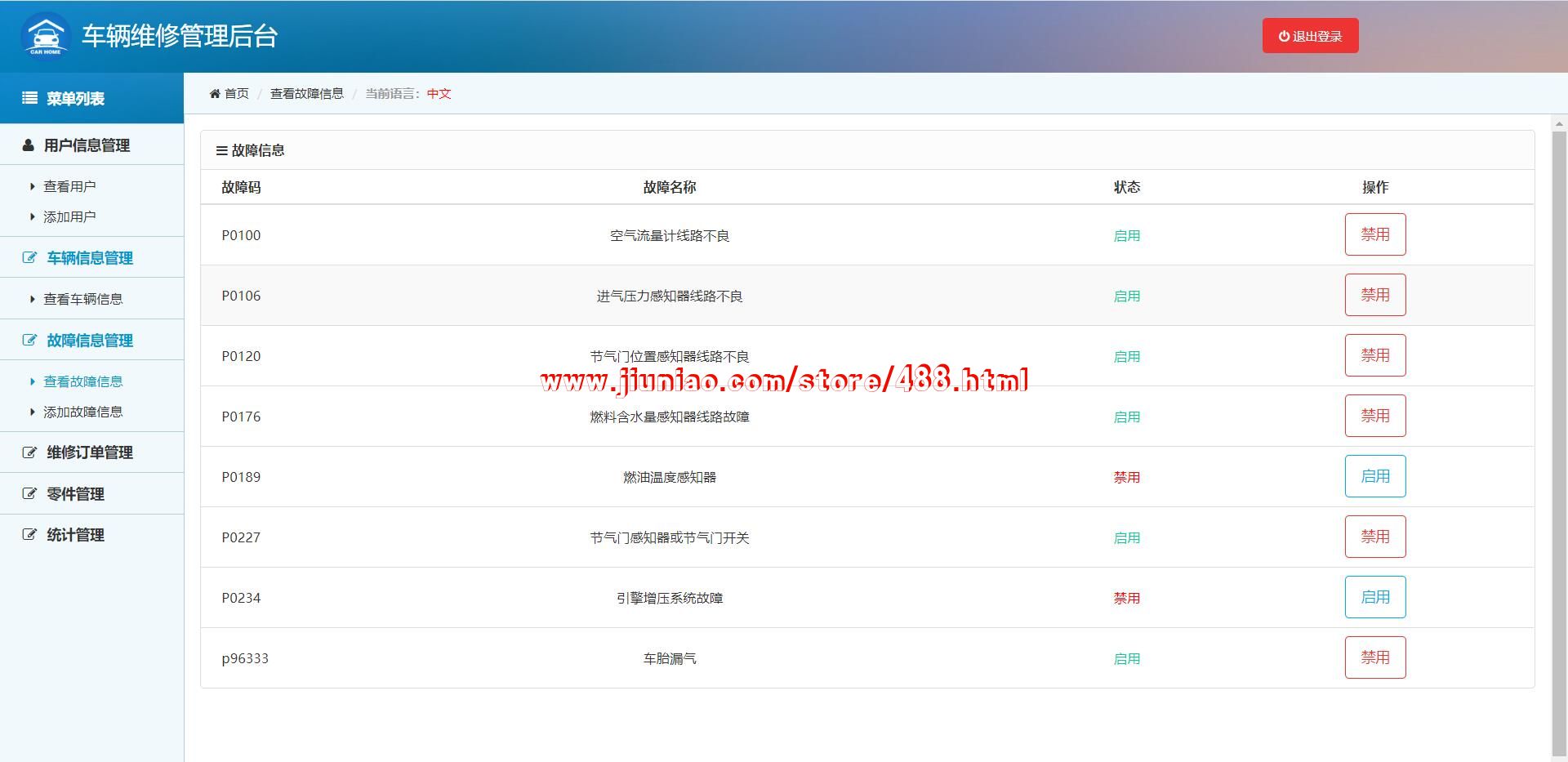Click the edit icon beside 维修订单管理
Image resolution: width=1568 pixels, height=762 pixels.
coord(29,452)
